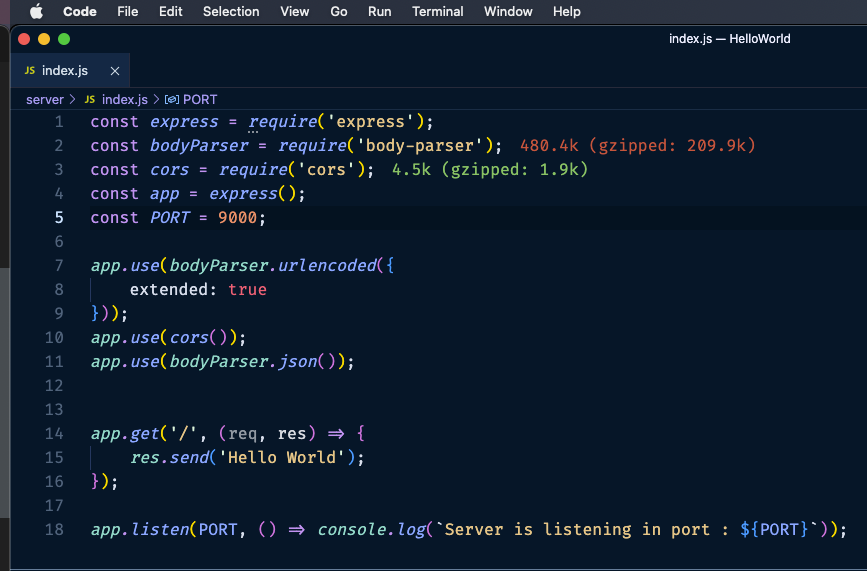Open the View menu

coord(295,12)
